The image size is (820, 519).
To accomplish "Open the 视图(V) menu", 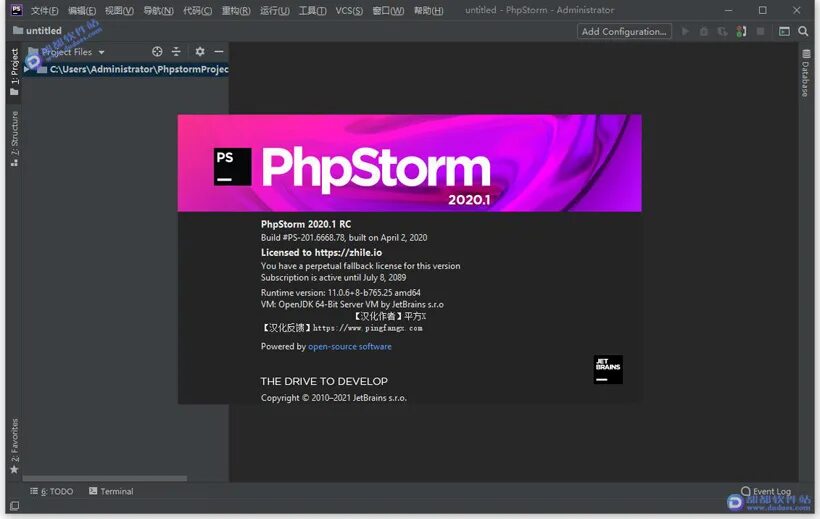I will pyautogui.click(x=119, y=10).
